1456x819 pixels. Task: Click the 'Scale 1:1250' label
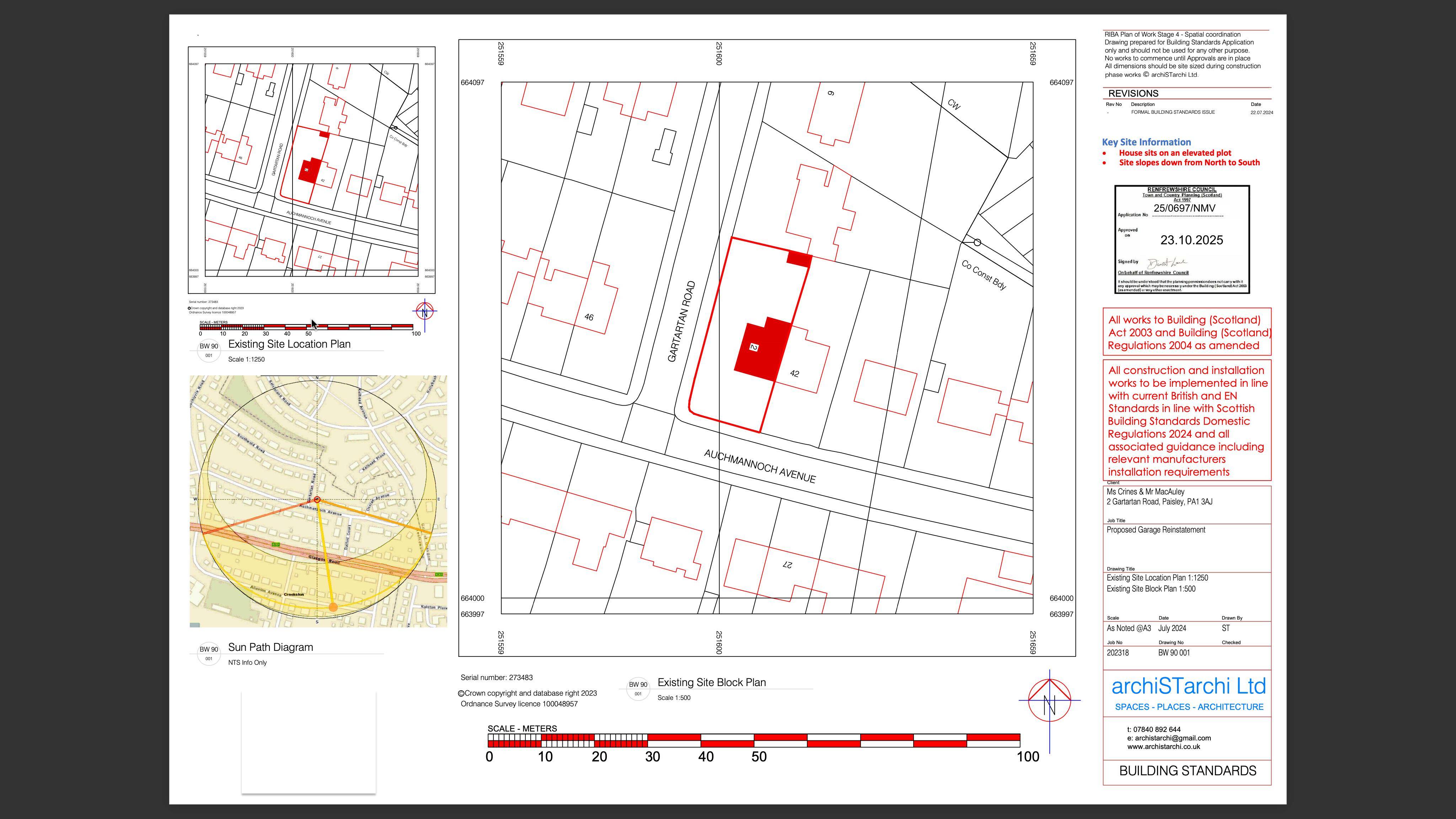[x=246, y=359]
